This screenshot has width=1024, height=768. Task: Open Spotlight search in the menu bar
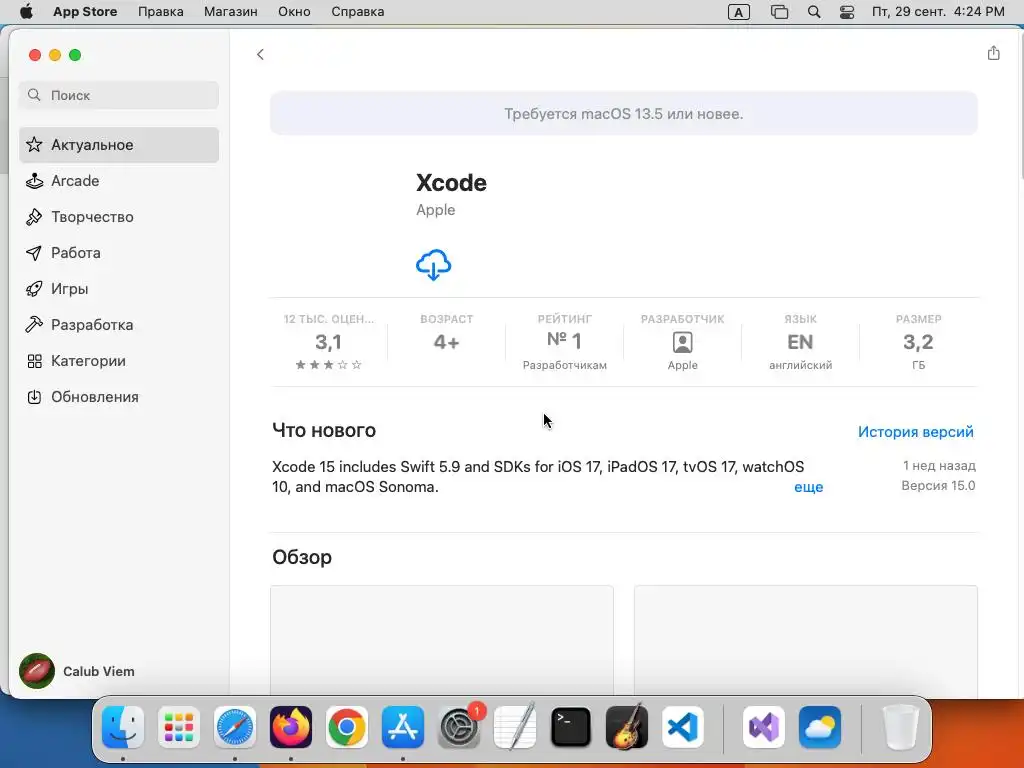814,12
